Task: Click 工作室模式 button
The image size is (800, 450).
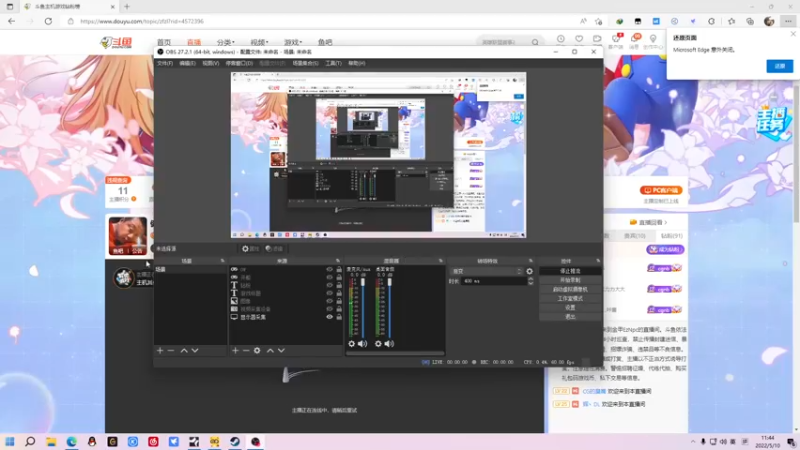Action: [570, 298]
